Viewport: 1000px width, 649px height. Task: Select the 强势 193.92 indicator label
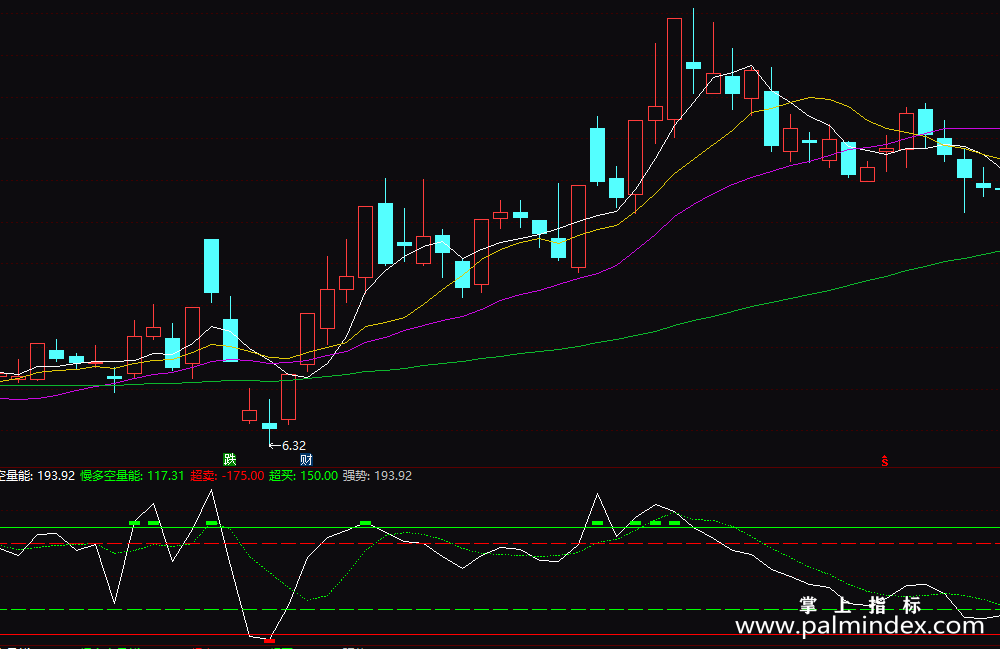pos(377,476)
